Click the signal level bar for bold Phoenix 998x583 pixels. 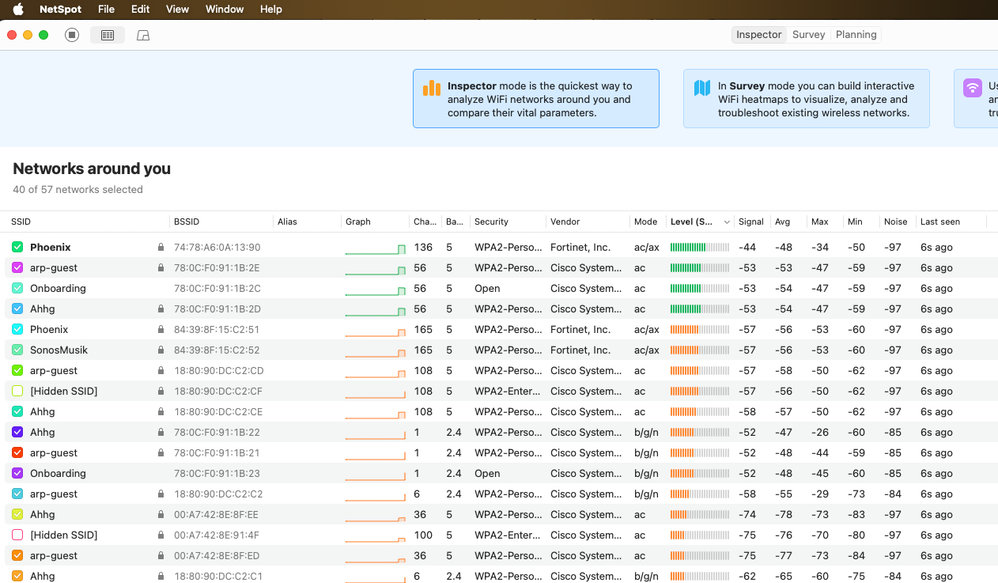point(699,247)
